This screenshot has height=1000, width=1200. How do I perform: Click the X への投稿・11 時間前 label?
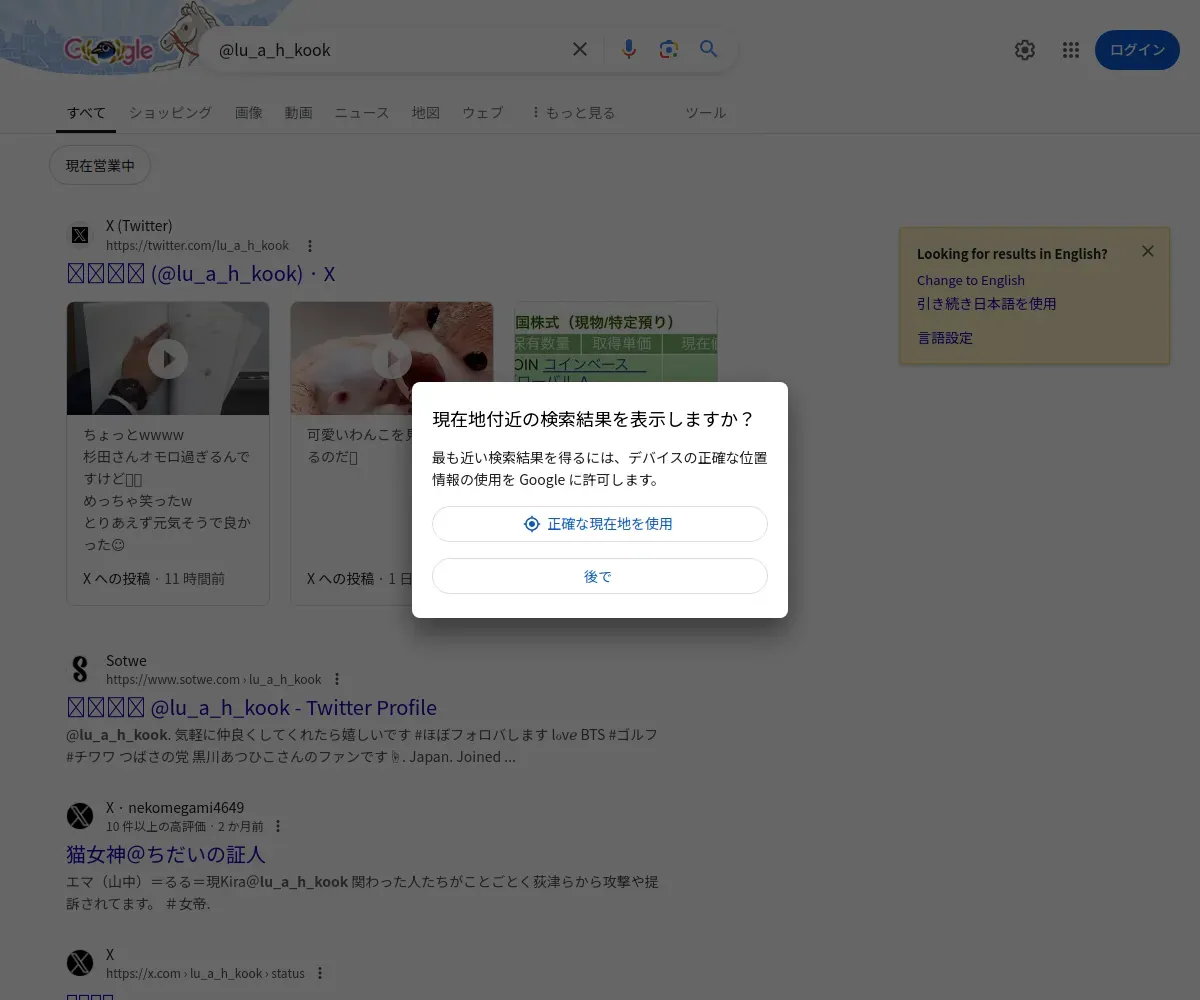154,579
